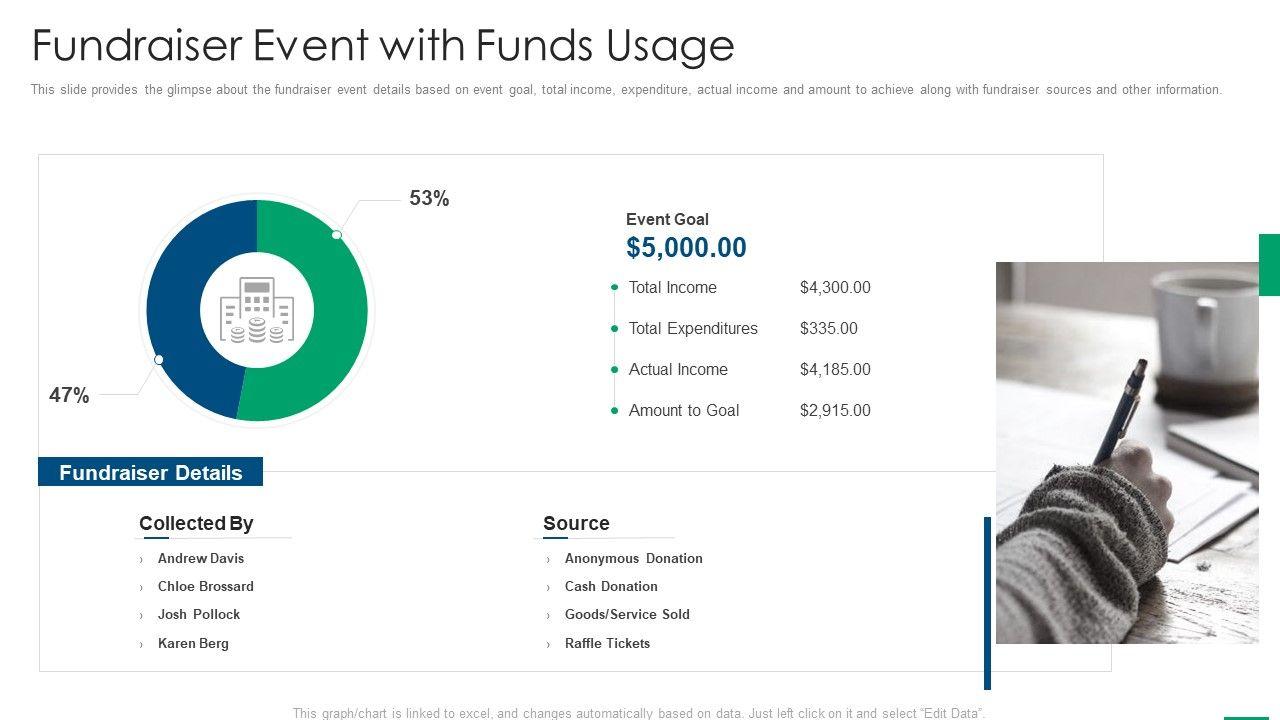Click the chevron bullet beside Raffle Tickets

548,645
